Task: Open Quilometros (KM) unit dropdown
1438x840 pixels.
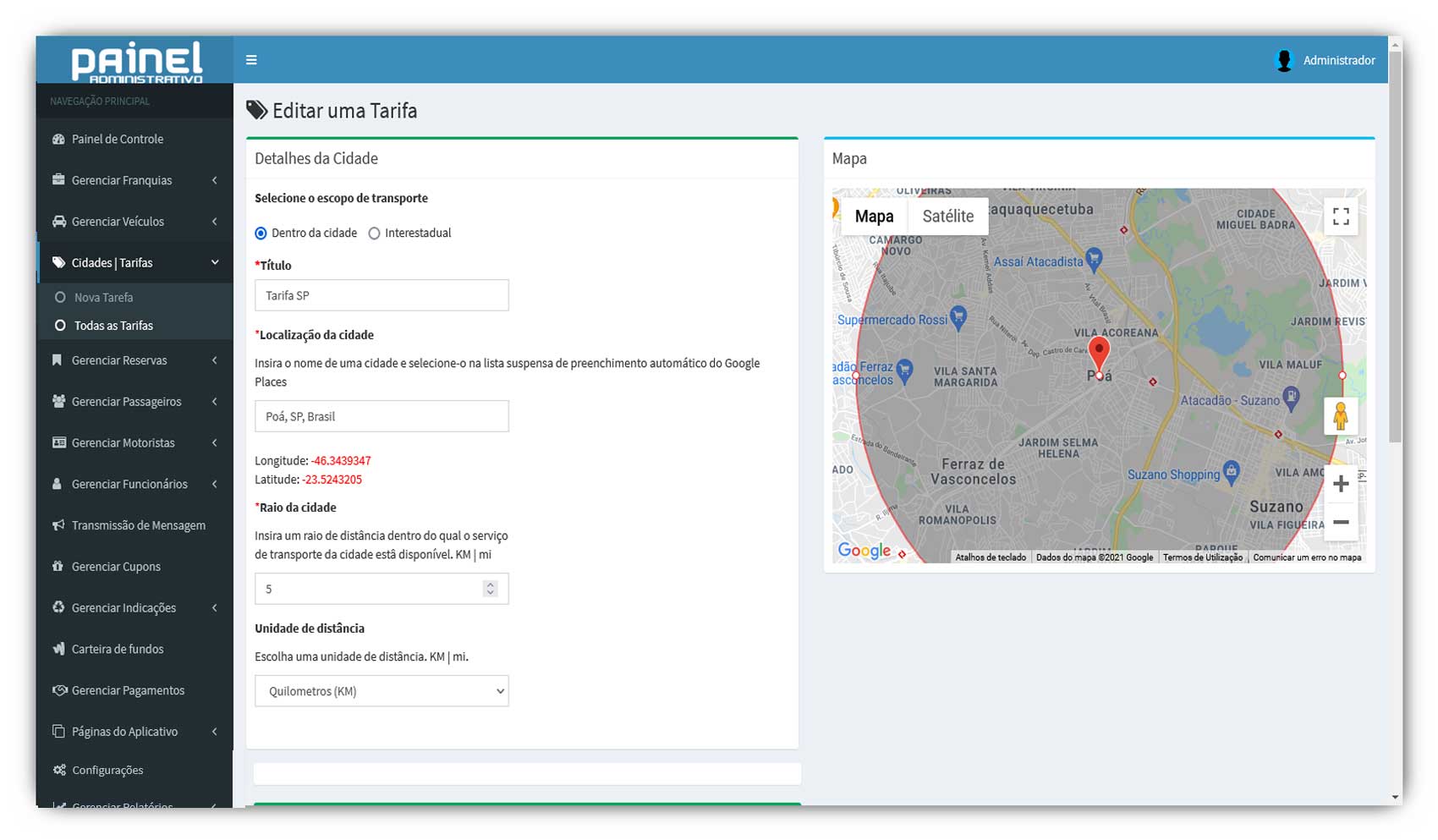Action: click(381, 691)
